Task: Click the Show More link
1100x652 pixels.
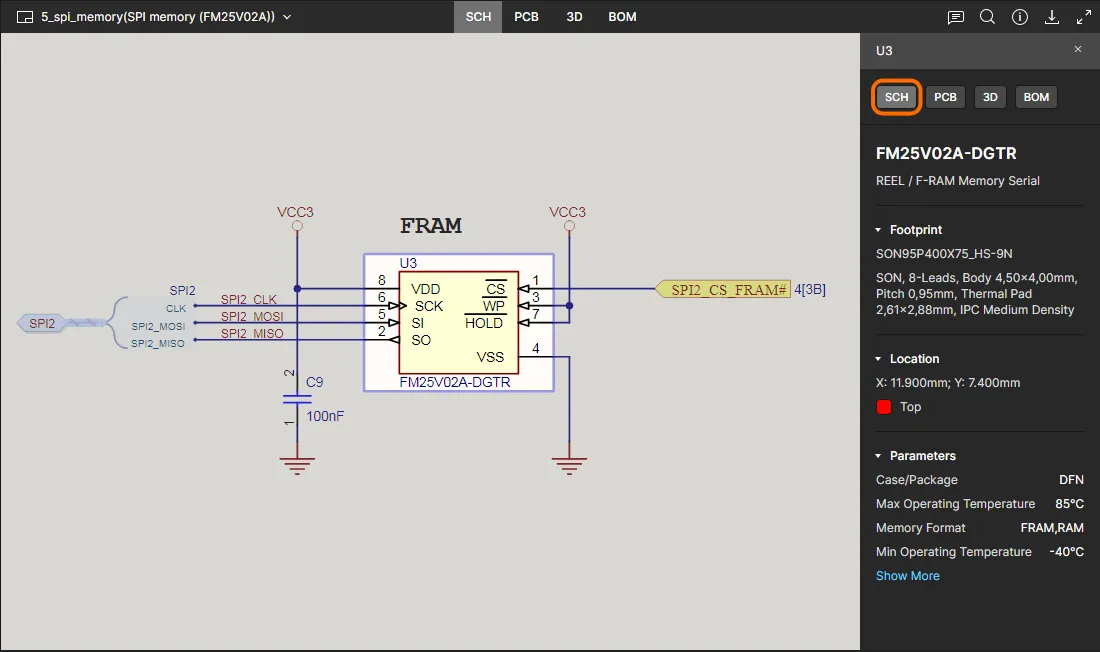Action: point(907,576)
